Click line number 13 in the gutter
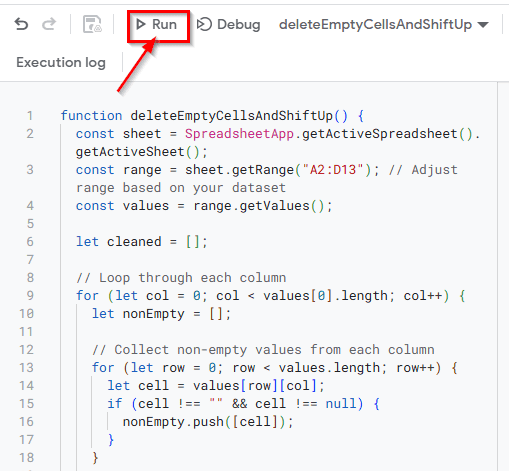 pyautogui.click(x=27, y=368)
